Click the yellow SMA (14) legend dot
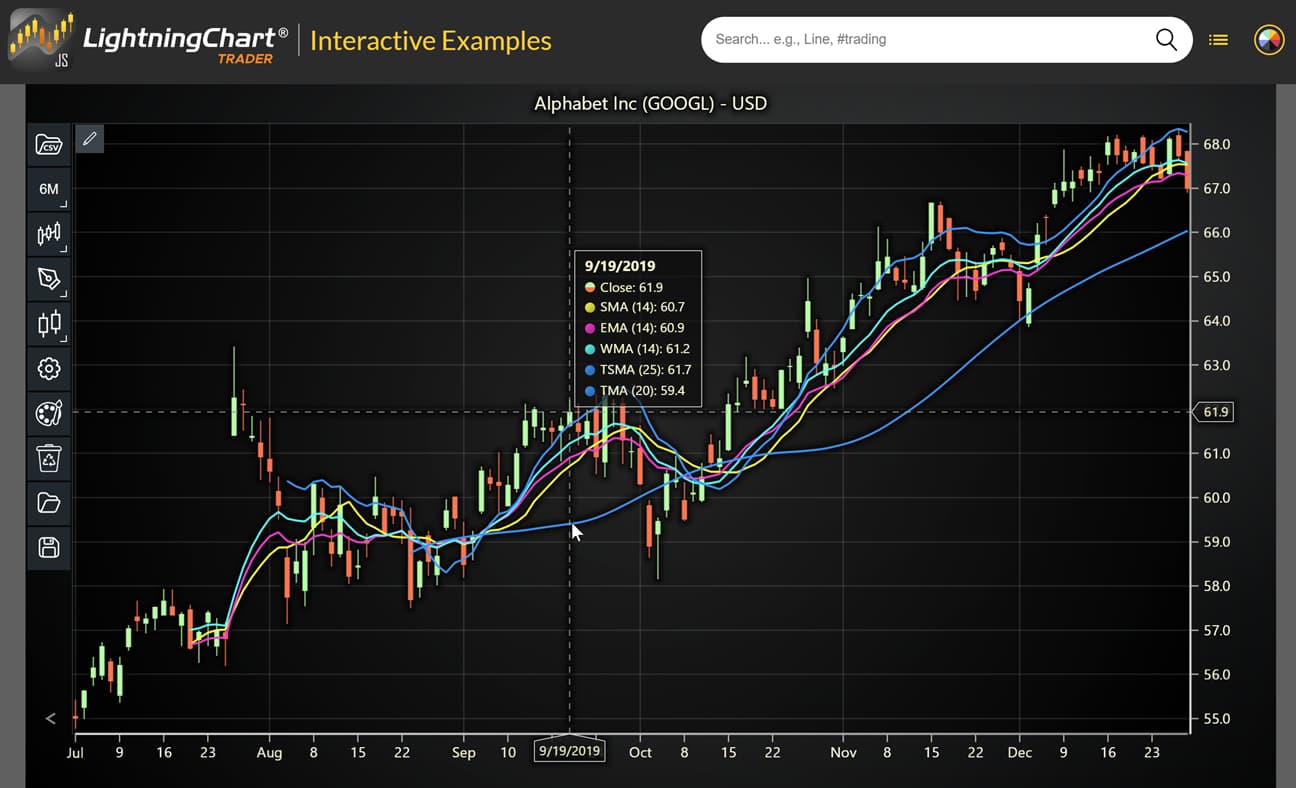The width and height of the screenshot is (1296, 788). [x=590, y=308]
